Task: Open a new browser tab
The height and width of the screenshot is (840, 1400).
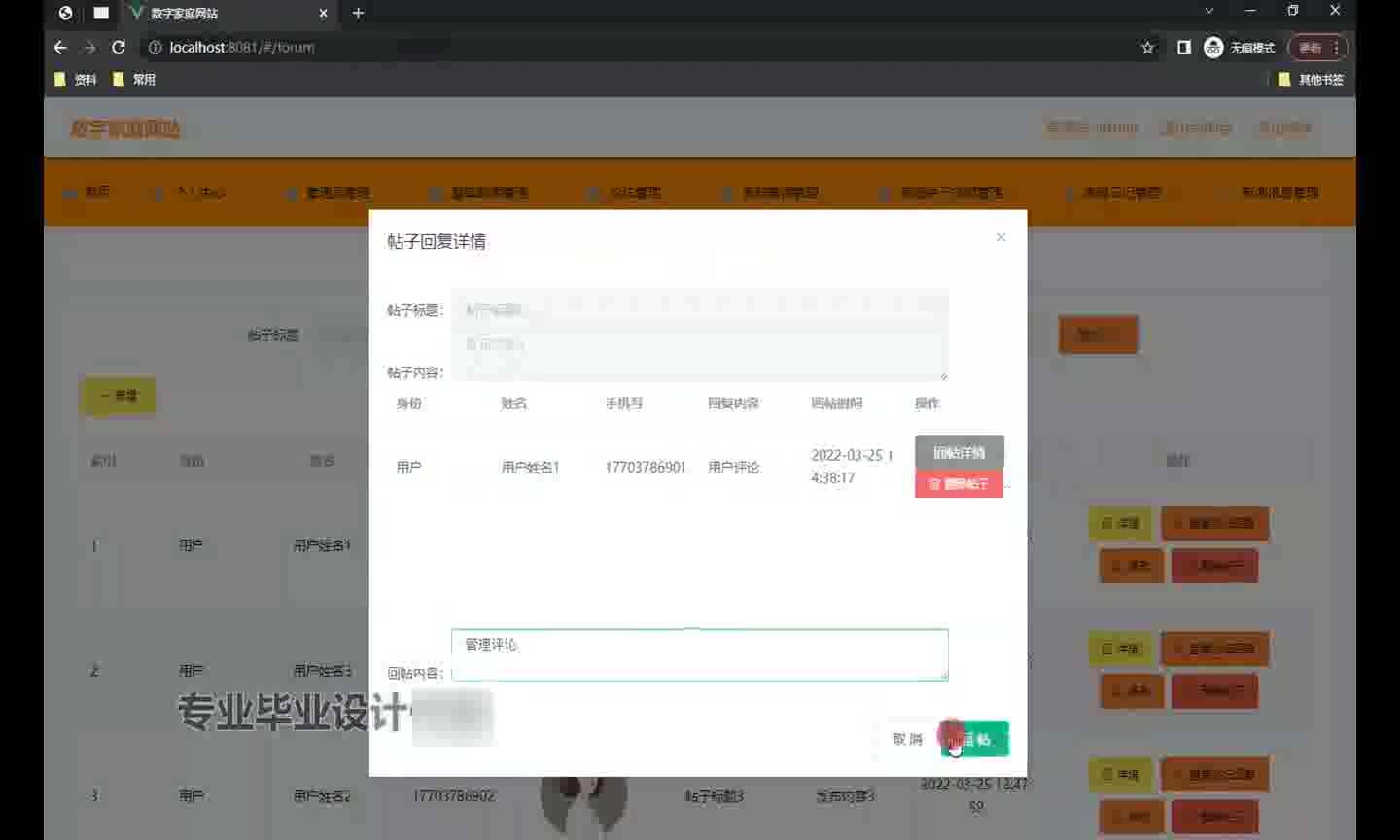Action: pos(358,13)
